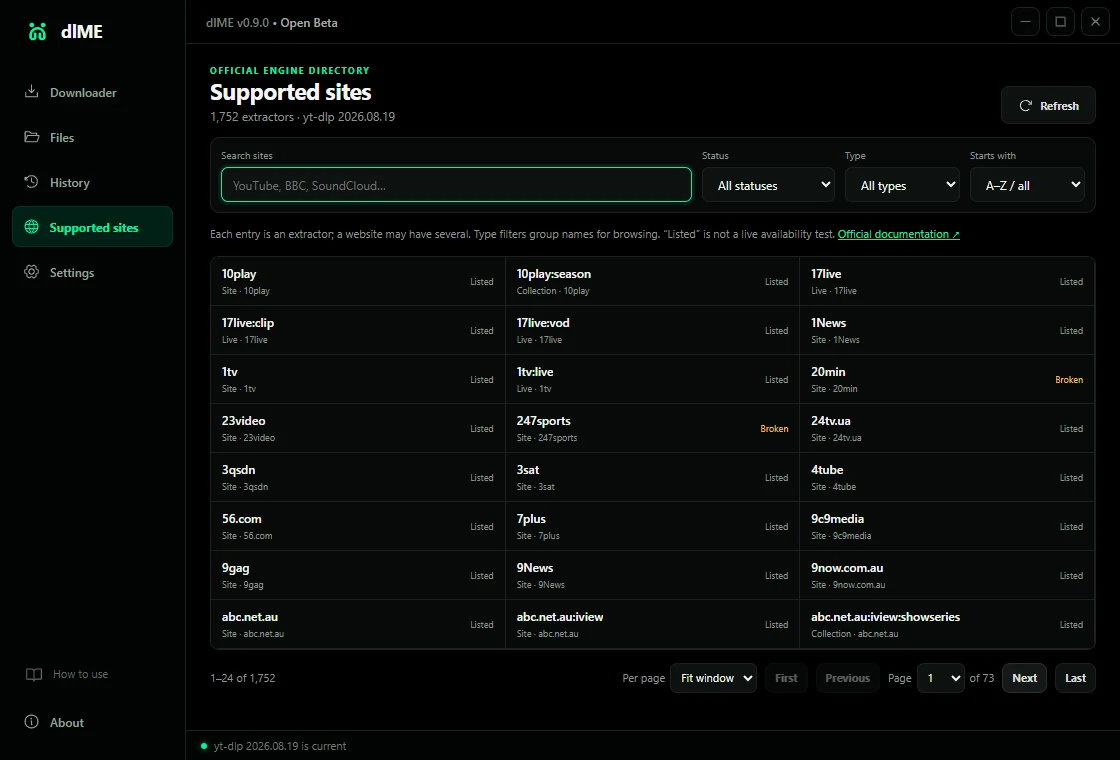Click the Settings gear icon

coord(31,272)
